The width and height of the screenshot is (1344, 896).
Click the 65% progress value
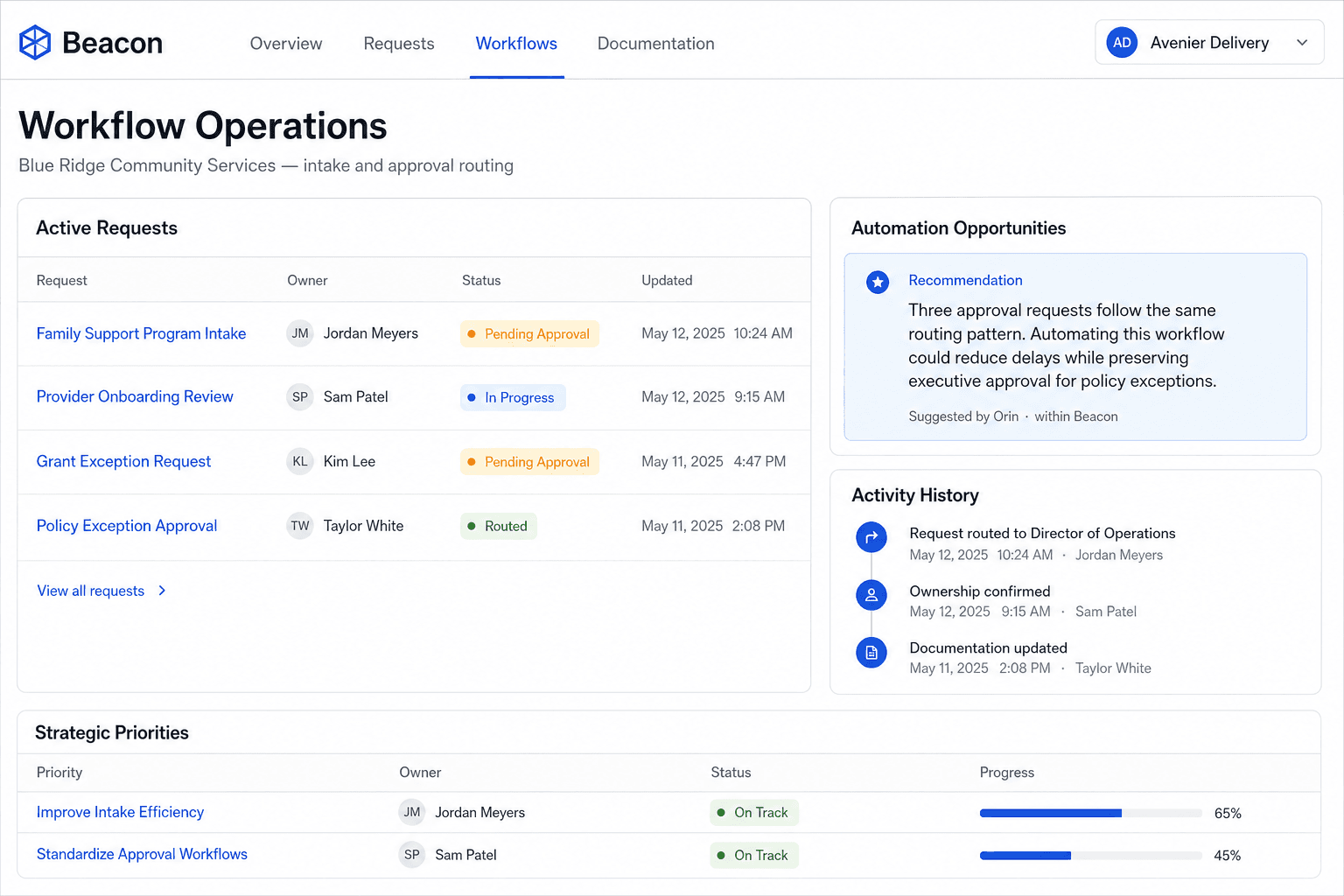tap(1228, 813)
